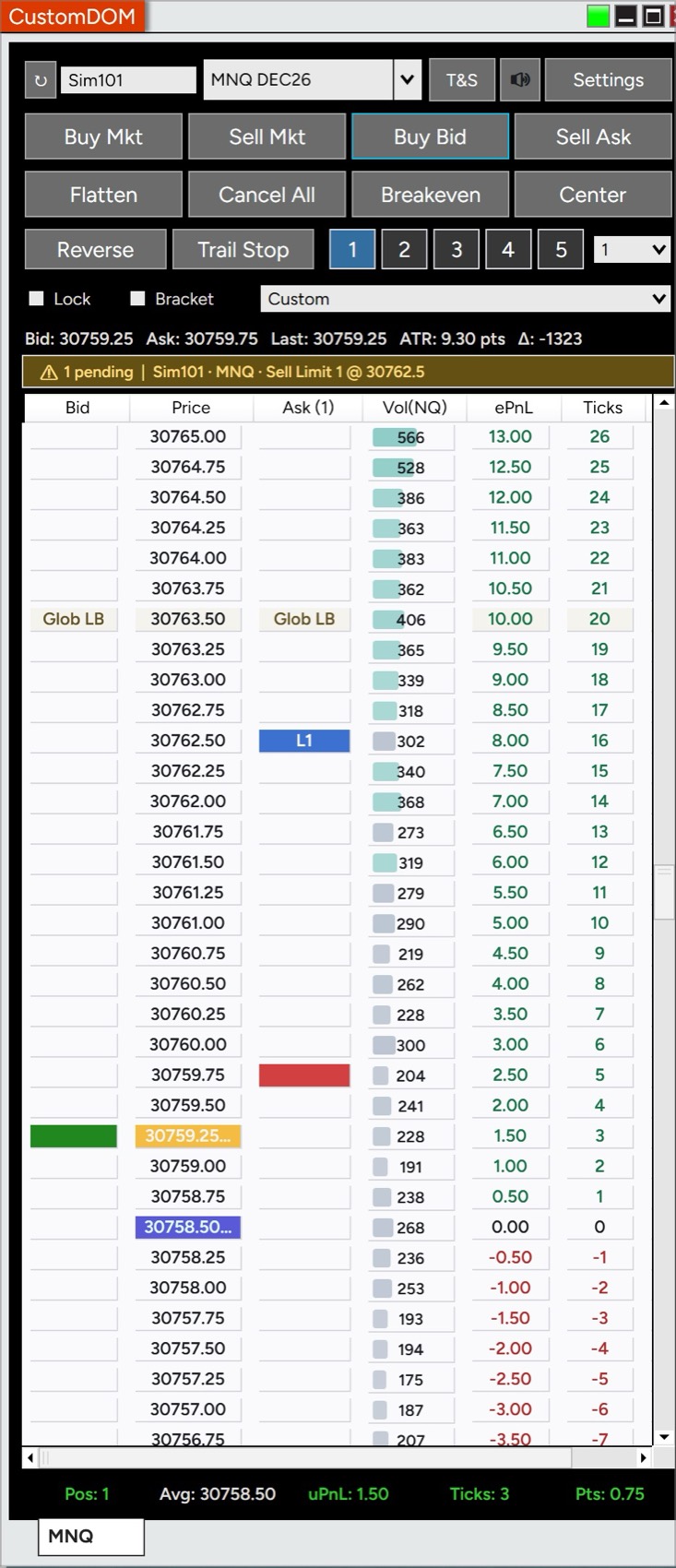The width and height of the screenshot is (676, 1568).
Task: Select quantity preset 3
Action: coord(457,250)
